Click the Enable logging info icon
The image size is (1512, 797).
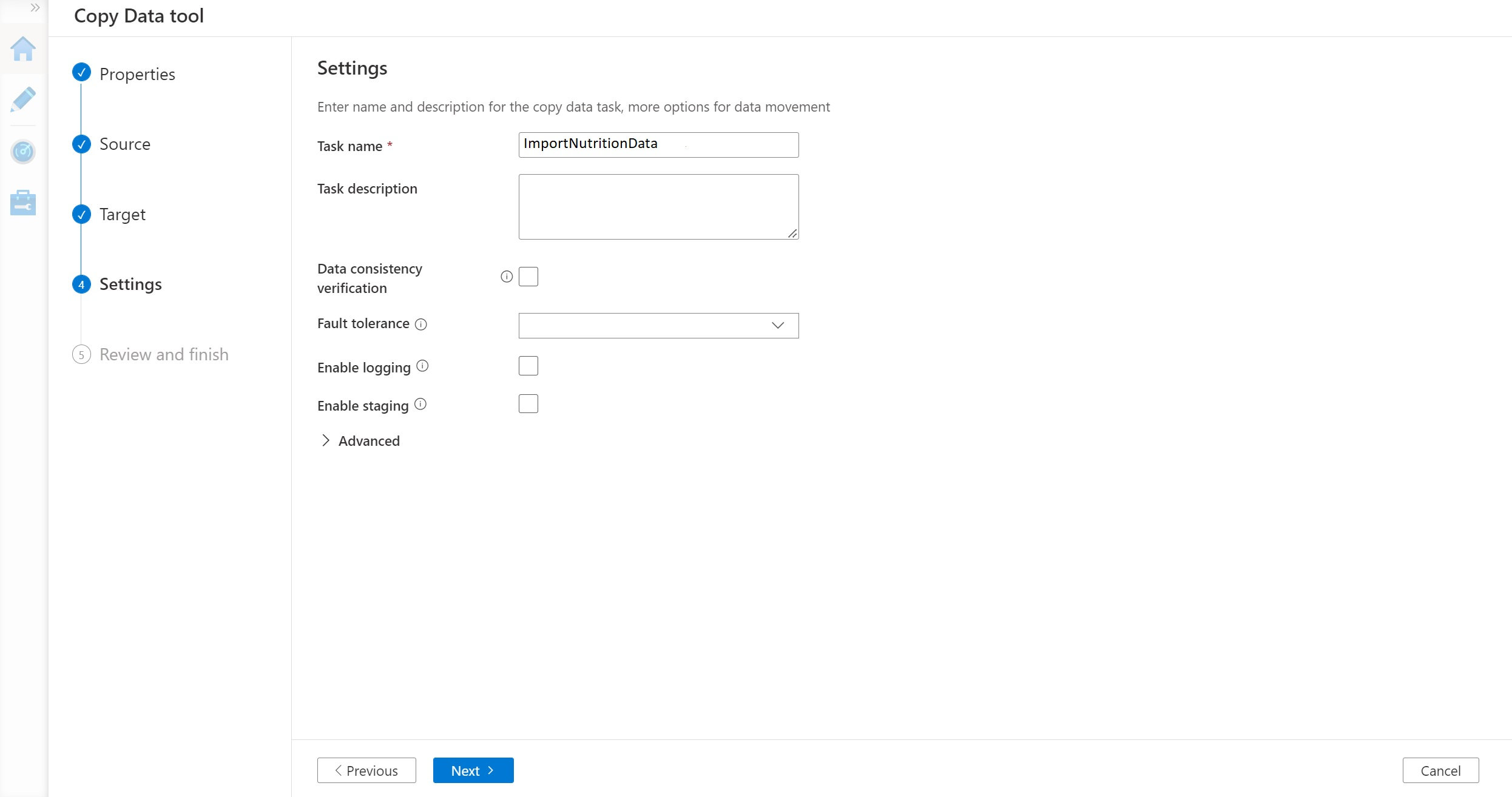[x=422, y=365]
